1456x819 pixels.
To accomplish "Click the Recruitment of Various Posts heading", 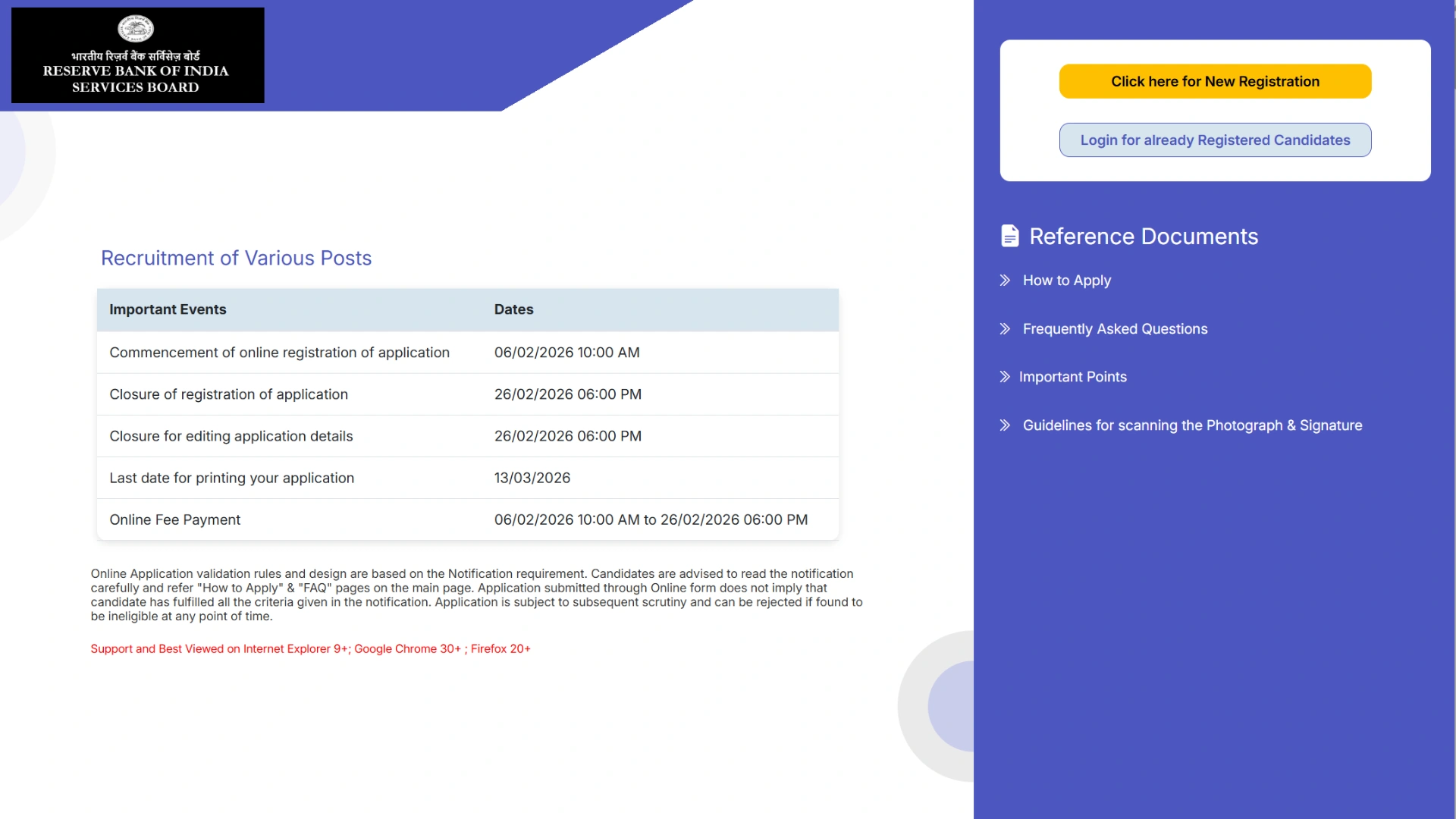I will tap(235, 258).
